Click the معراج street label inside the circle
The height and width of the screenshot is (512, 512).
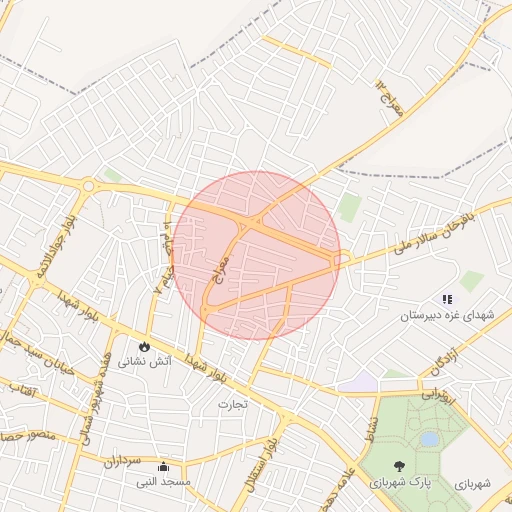coord(221,270)
